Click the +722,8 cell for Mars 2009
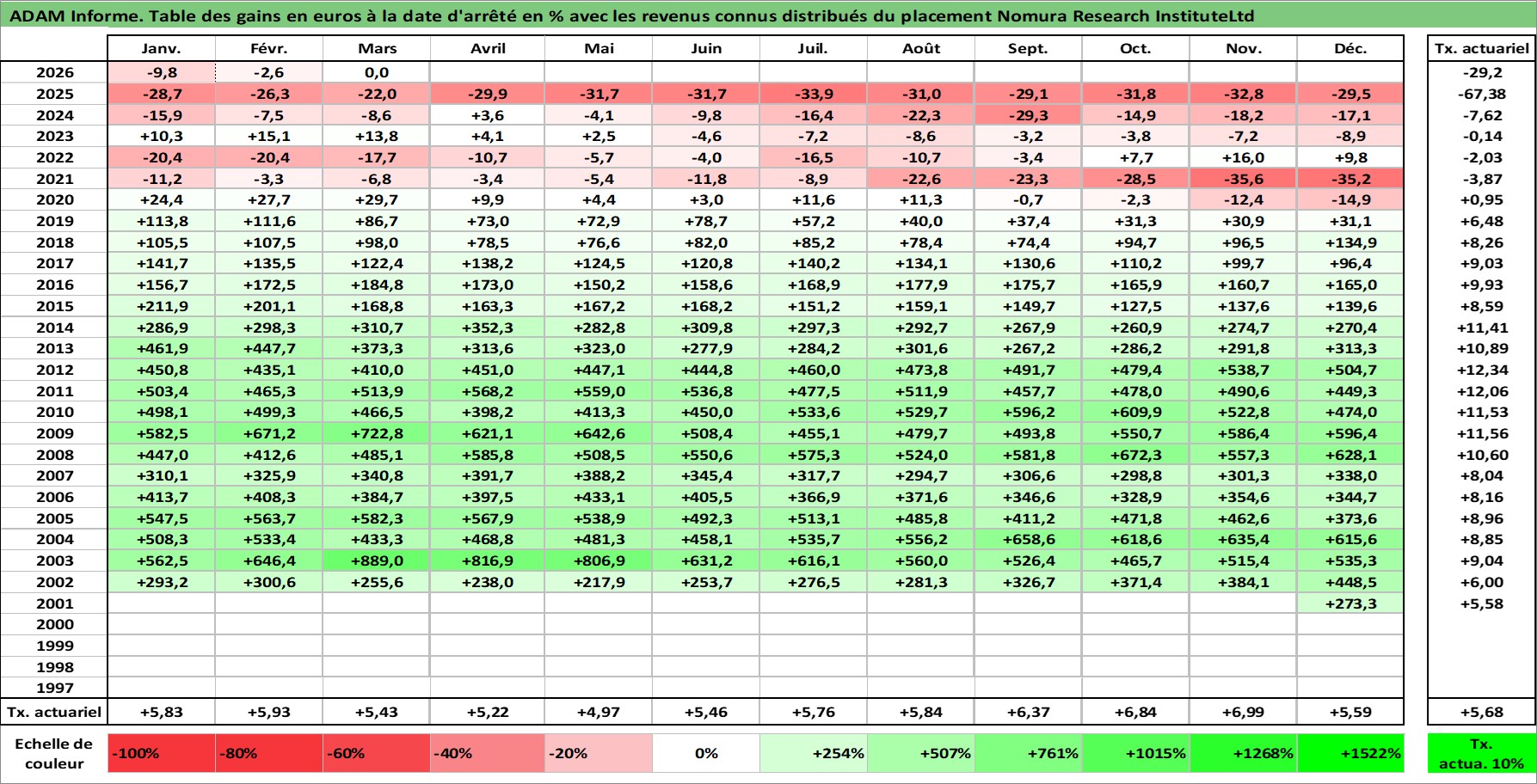This screenshot has height=784, width=1537. point(377,433)
